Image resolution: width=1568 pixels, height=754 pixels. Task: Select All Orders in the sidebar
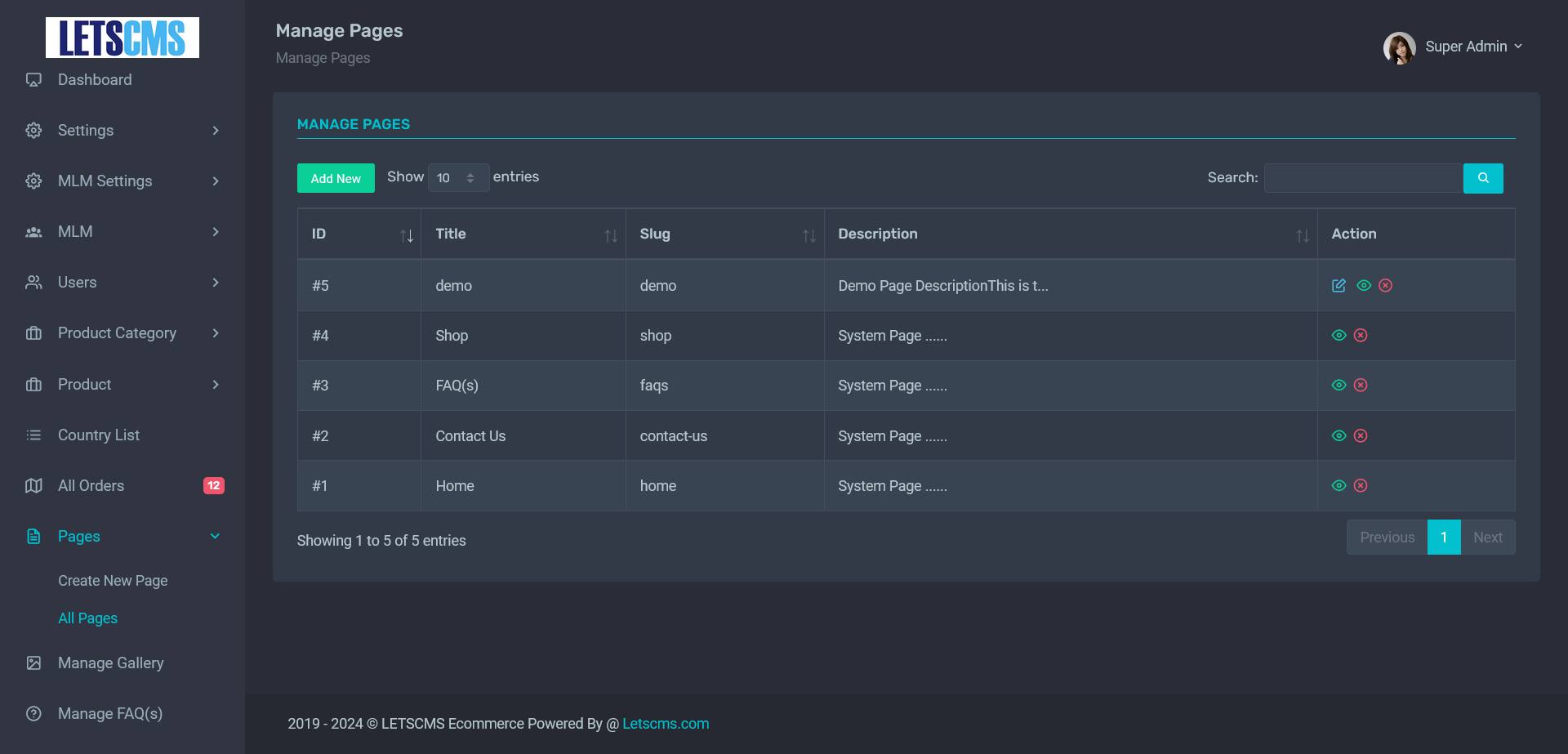tap(91, 486)
